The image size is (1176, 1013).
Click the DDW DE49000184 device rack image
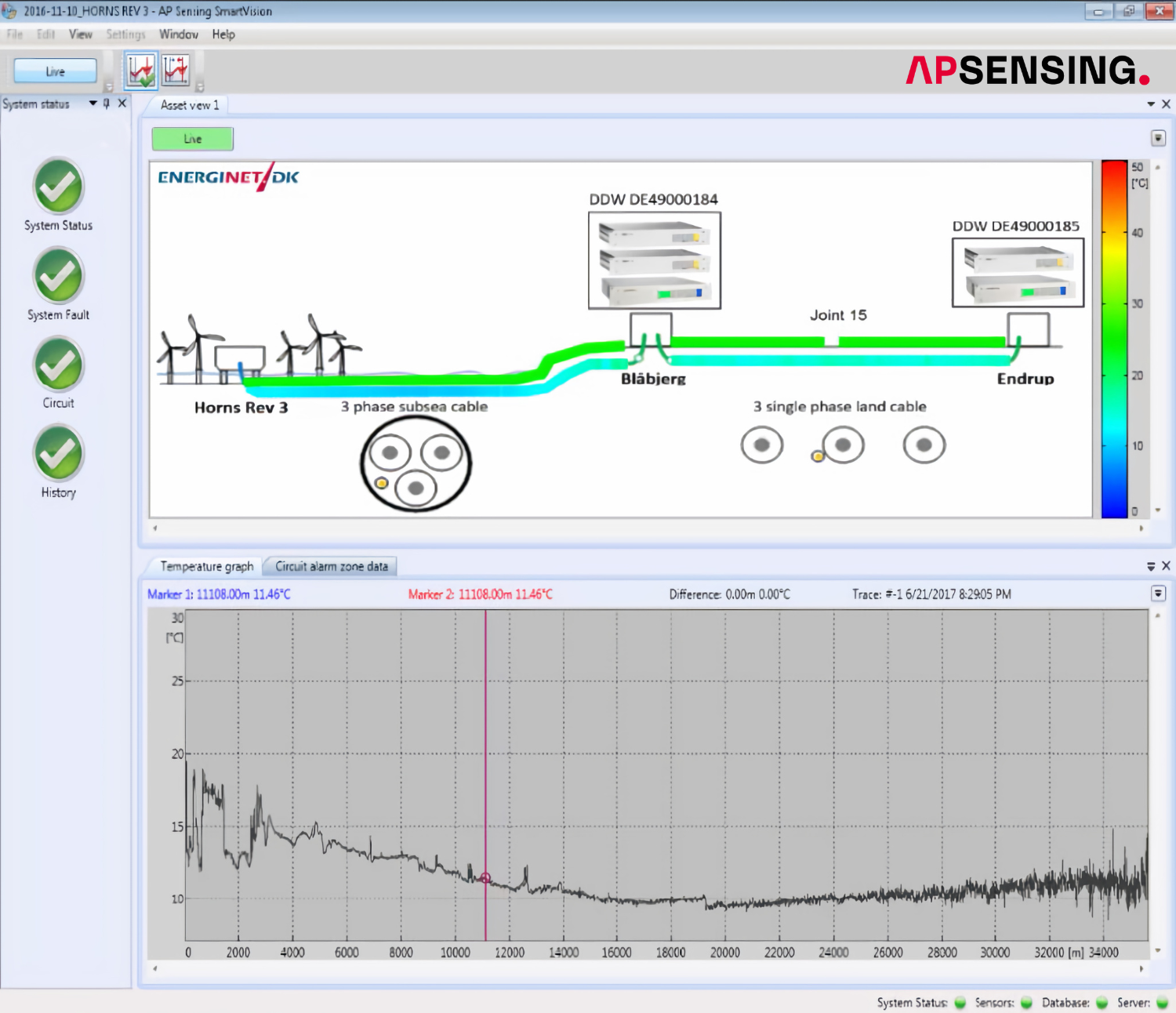coord(654,260)
